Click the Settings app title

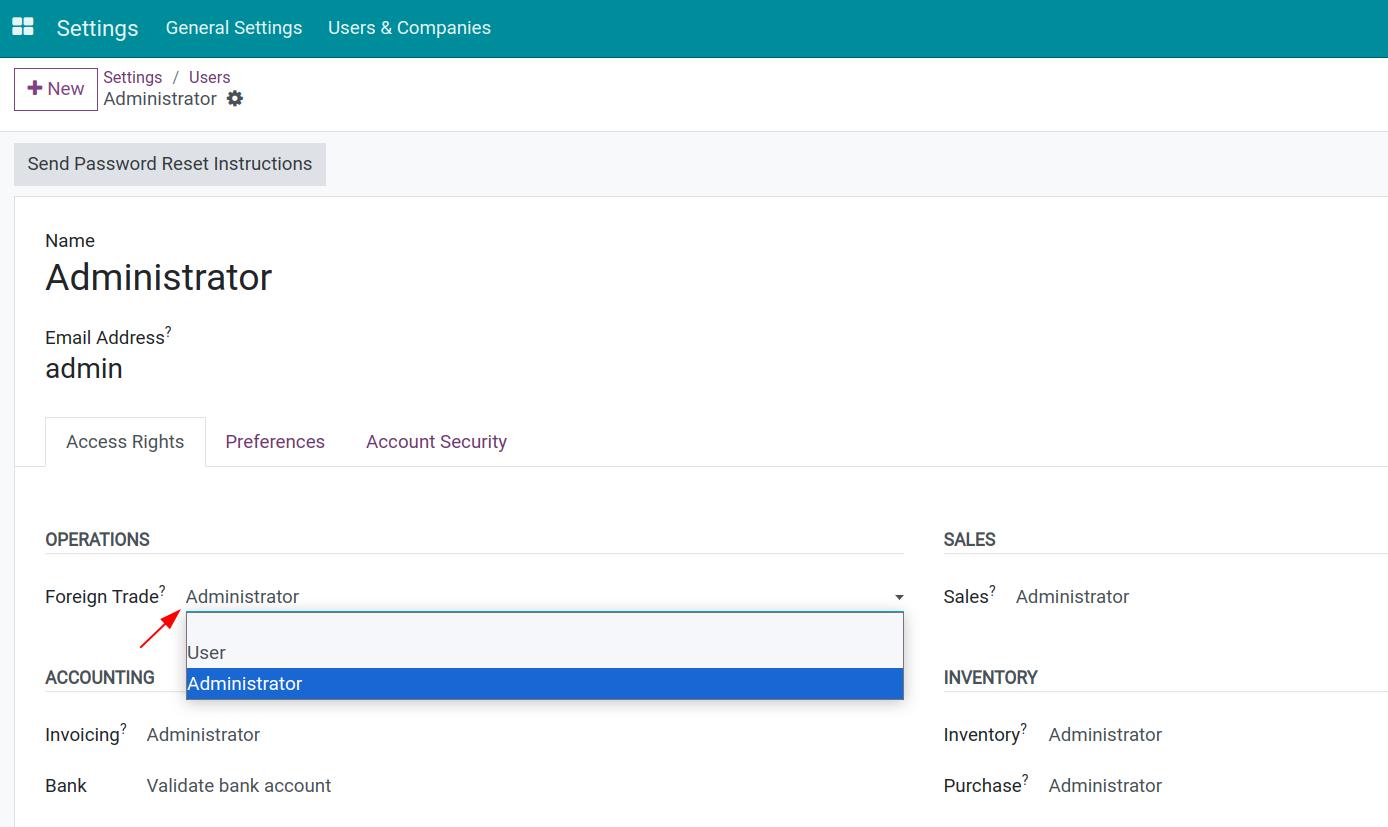[x=97, y=28]
